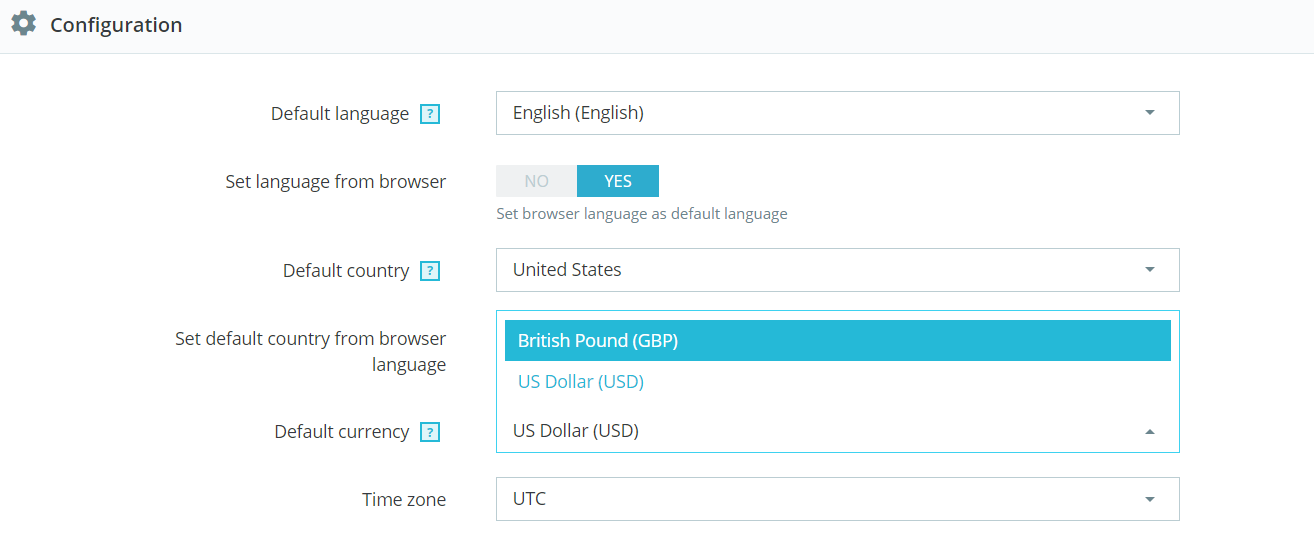This screenshot has width=1314, height=536.
Task: Click the Default currency collapse arrow
Action: (1149, 432)
